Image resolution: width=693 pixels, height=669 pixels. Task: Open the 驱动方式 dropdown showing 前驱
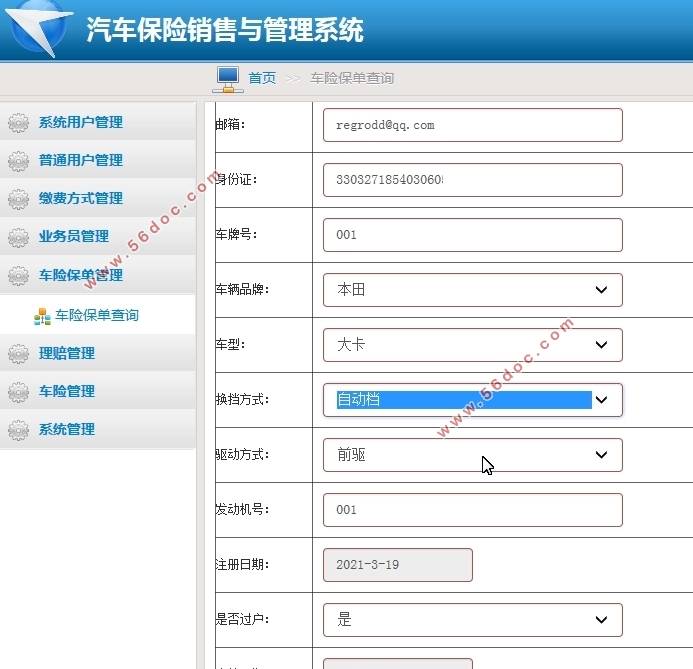(472, 455)
